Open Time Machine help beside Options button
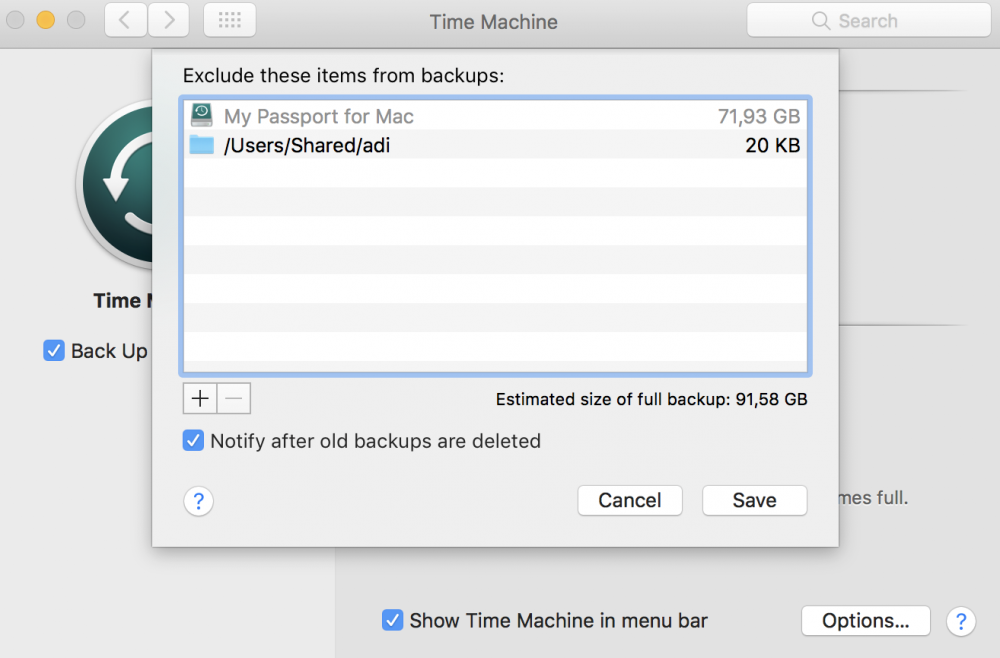 [x=961, y=621]
